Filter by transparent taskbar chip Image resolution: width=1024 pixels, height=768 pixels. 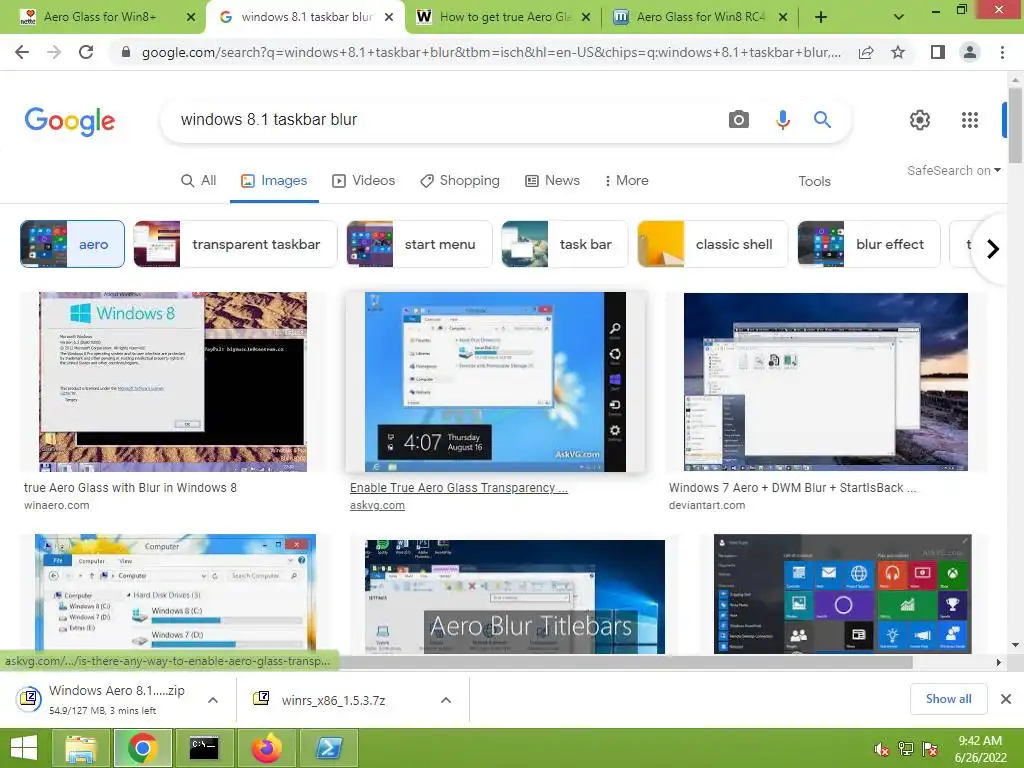[235, 244]
